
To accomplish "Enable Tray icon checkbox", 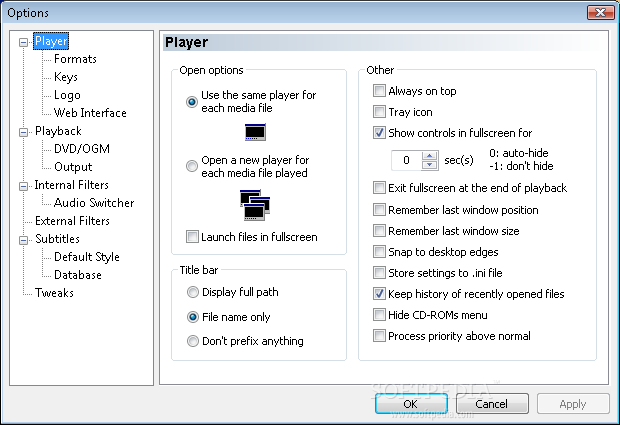I will (x=379, y=112).
